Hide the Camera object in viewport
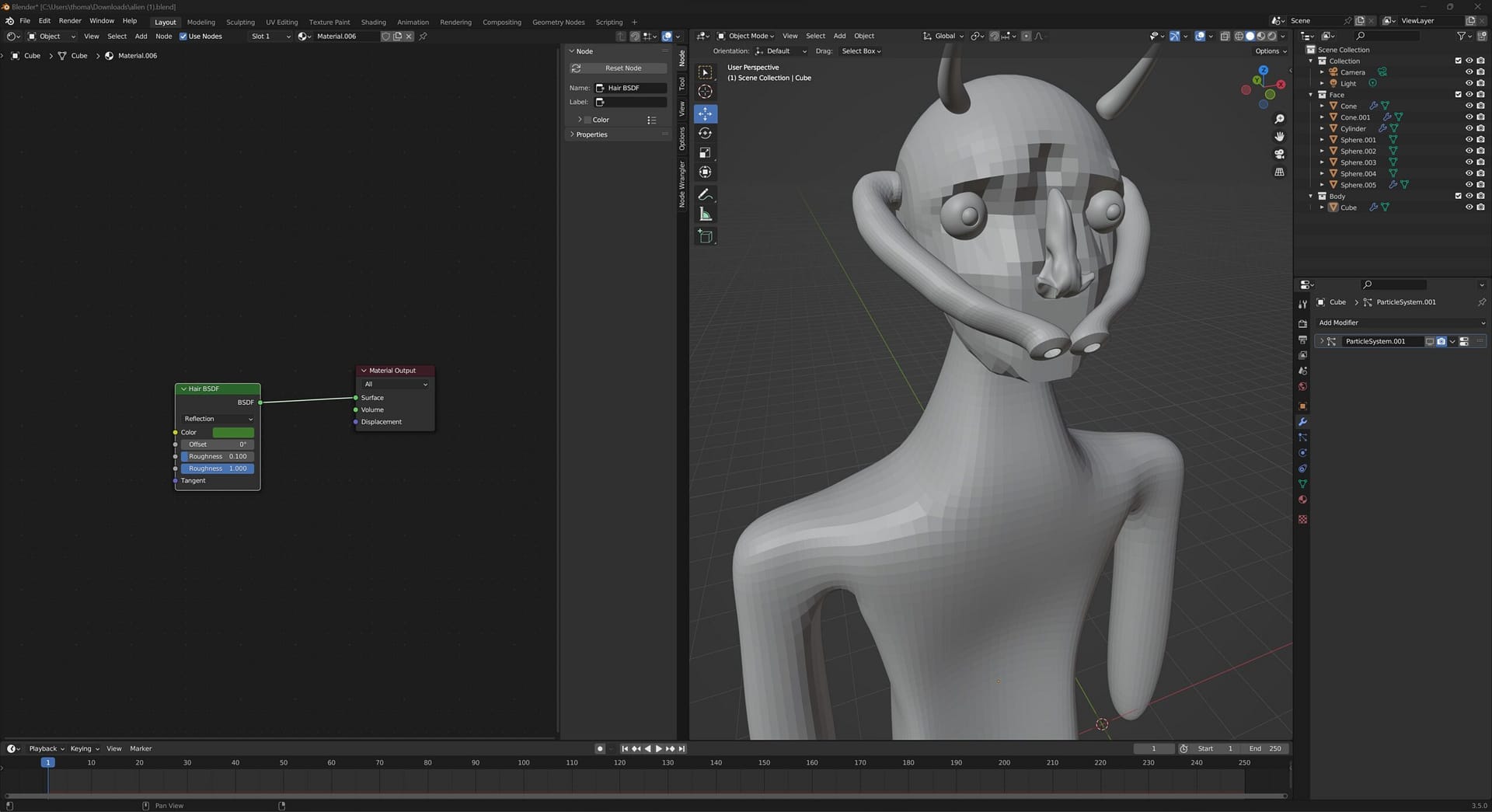Screen dimensions: 1492x812 coord(1469,72)
